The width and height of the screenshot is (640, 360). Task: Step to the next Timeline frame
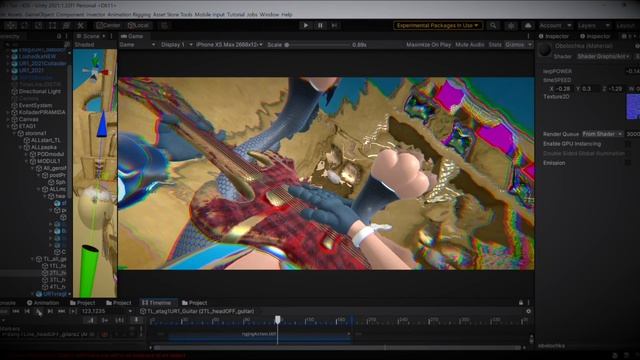(x=50, y=311)
